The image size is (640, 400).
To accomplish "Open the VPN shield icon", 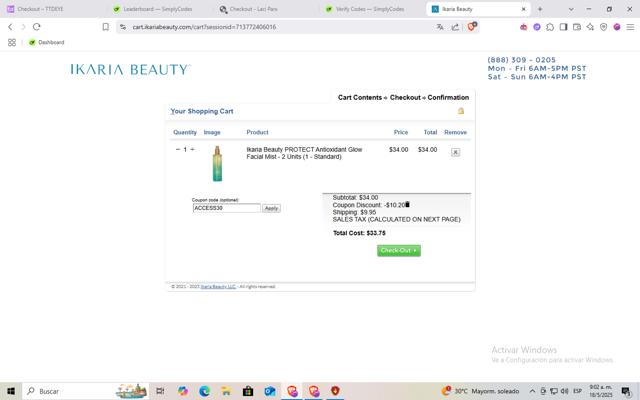I will (x=604, y=27).
